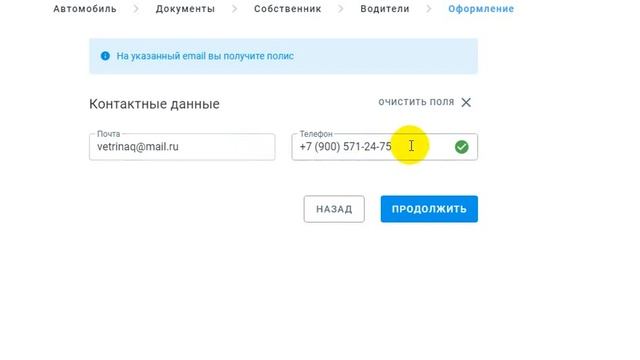
Task: Select the Оформление step
Action: tap(481, 9)
